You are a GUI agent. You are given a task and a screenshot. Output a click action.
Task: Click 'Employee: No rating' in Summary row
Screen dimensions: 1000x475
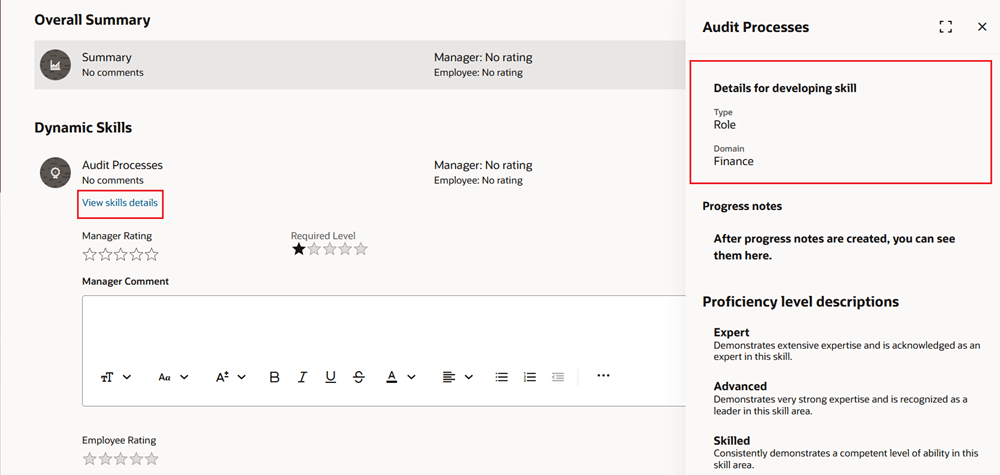point(478,73)
